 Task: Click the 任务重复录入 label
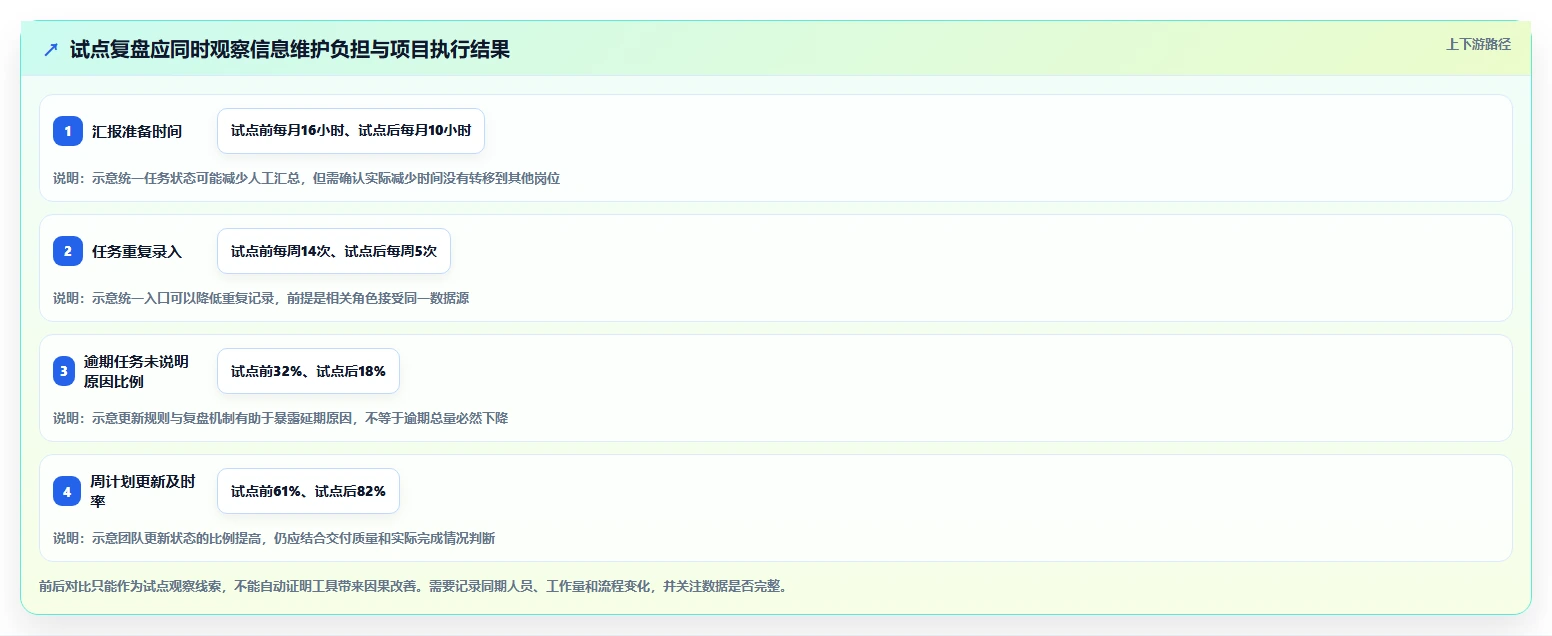tap(137, 251)
